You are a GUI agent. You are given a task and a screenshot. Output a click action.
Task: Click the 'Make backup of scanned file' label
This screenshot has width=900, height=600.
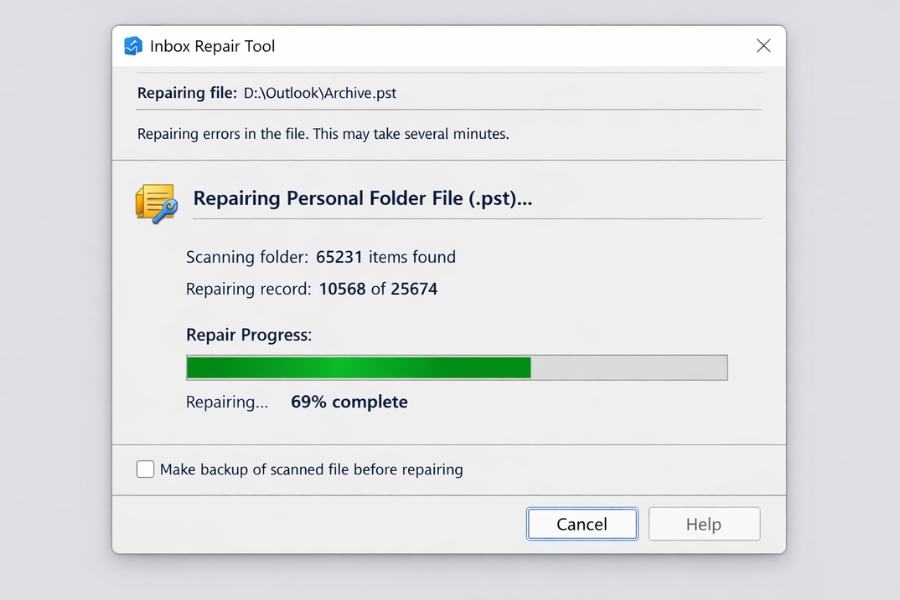[311, 469]
